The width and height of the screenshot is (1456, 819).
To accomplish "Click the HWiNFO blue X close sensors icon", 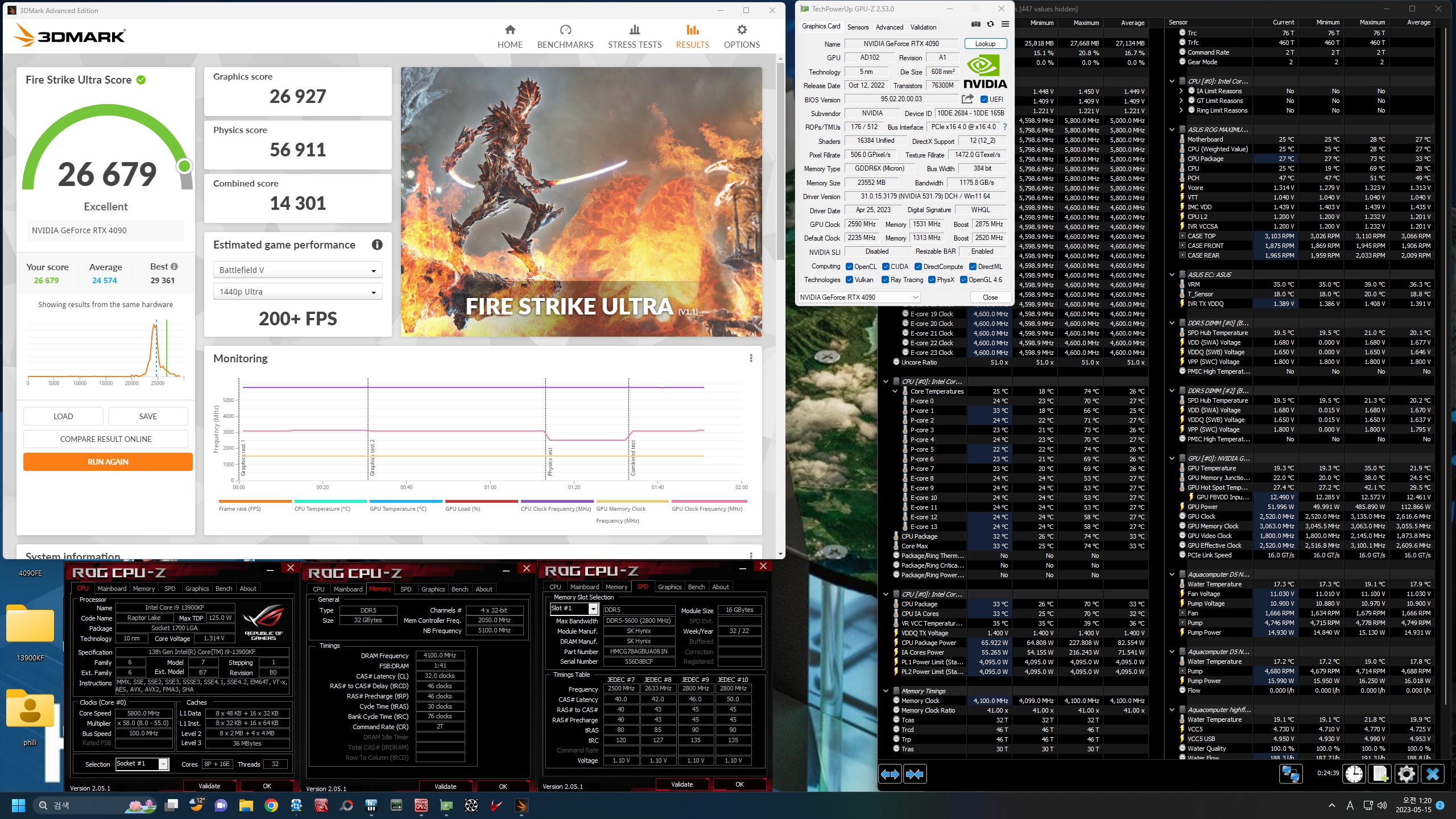I will tap(1433, 773).
